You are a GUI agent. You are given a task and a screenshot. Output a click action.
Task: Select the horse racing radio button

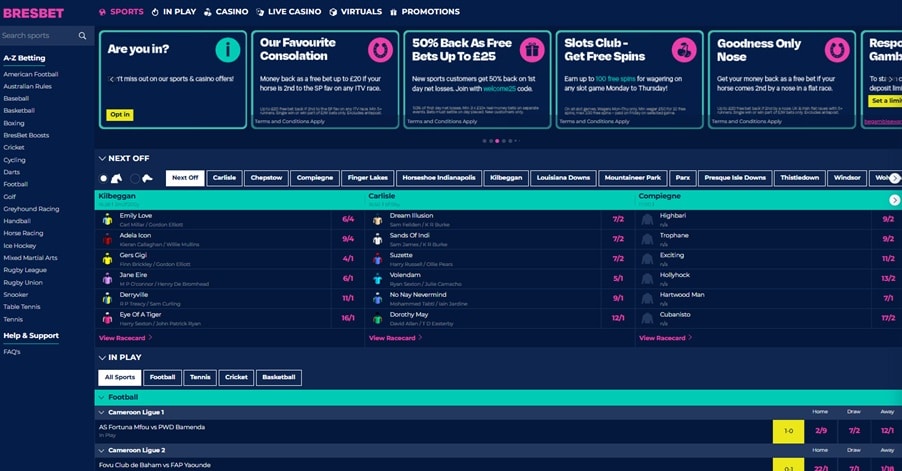tap(104, 178)
